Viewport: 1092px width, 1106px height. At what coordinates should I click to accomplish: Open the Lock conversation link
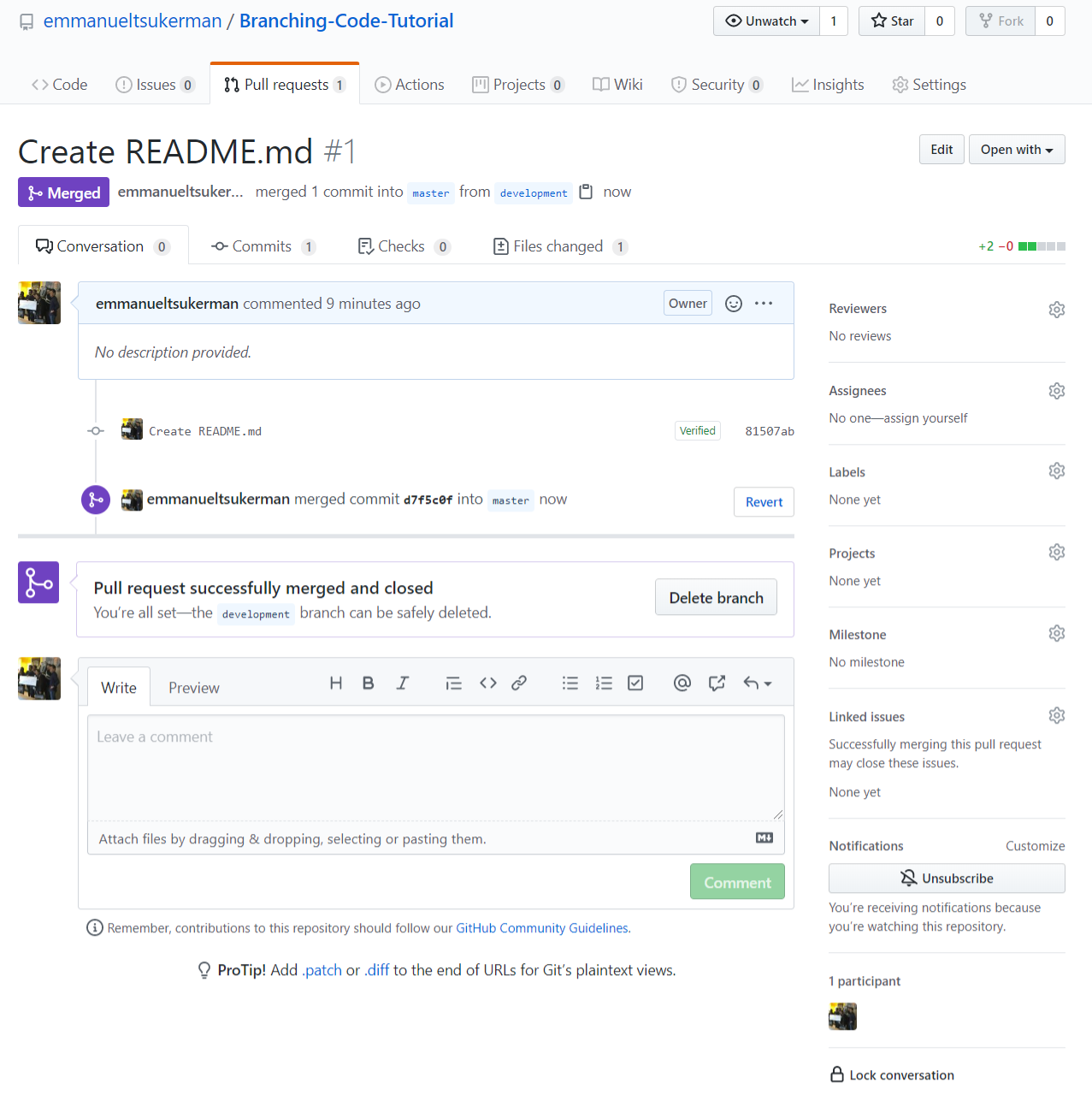tap(892, 1075)
